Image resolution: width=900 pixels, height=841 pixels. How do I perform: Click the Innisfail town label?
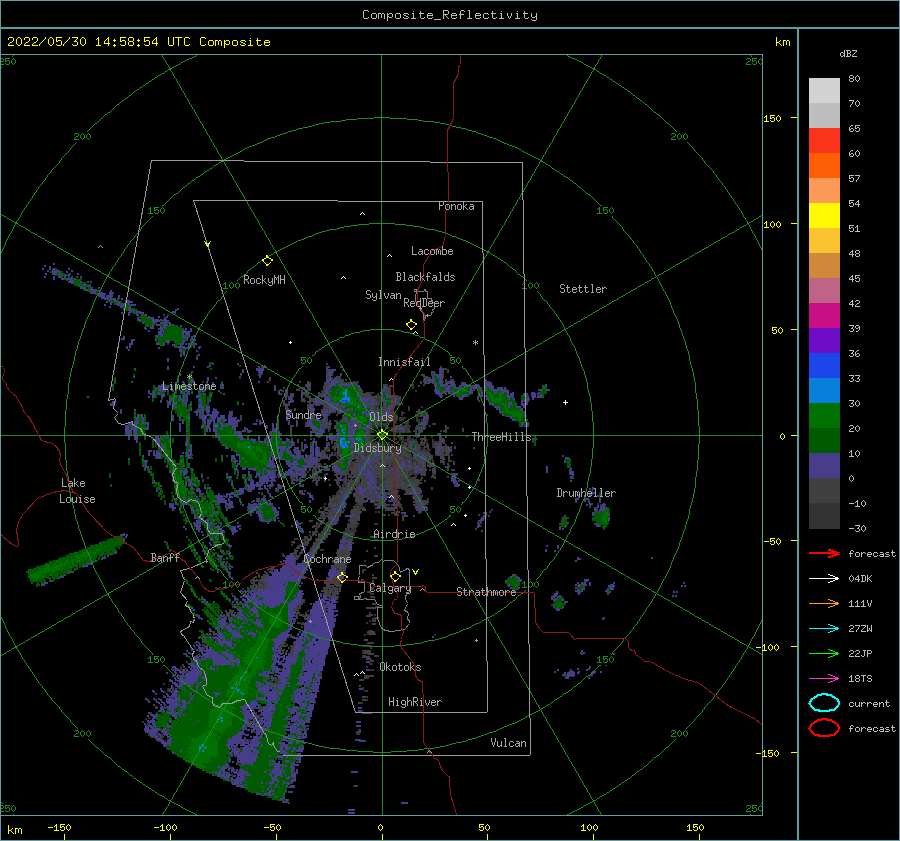tap(404, 362)
